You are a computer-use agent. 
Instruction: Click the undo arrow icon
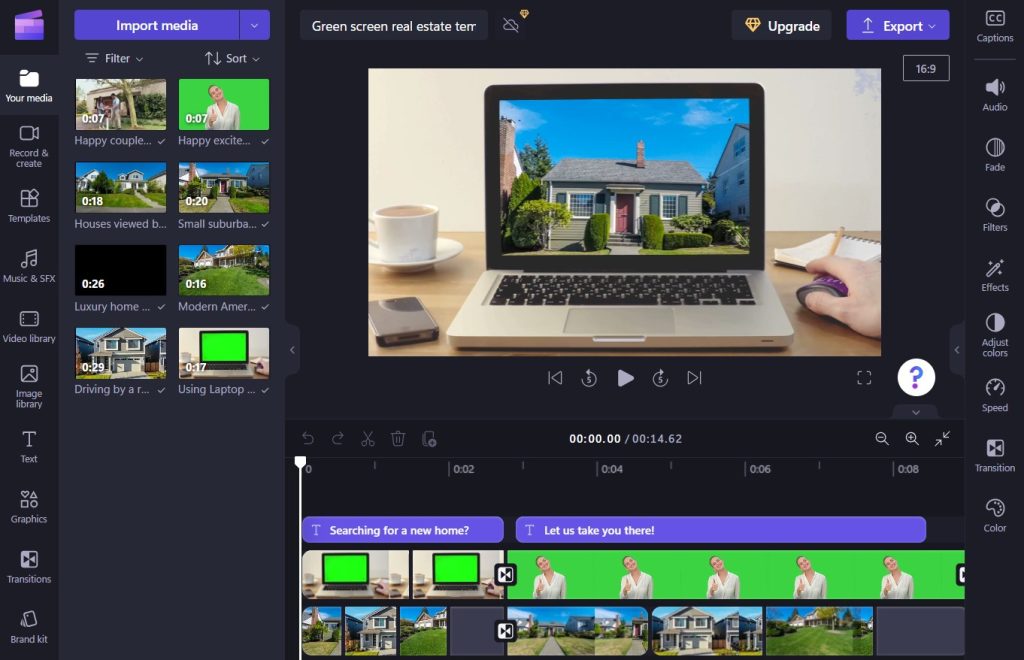[x=308, y=438]
